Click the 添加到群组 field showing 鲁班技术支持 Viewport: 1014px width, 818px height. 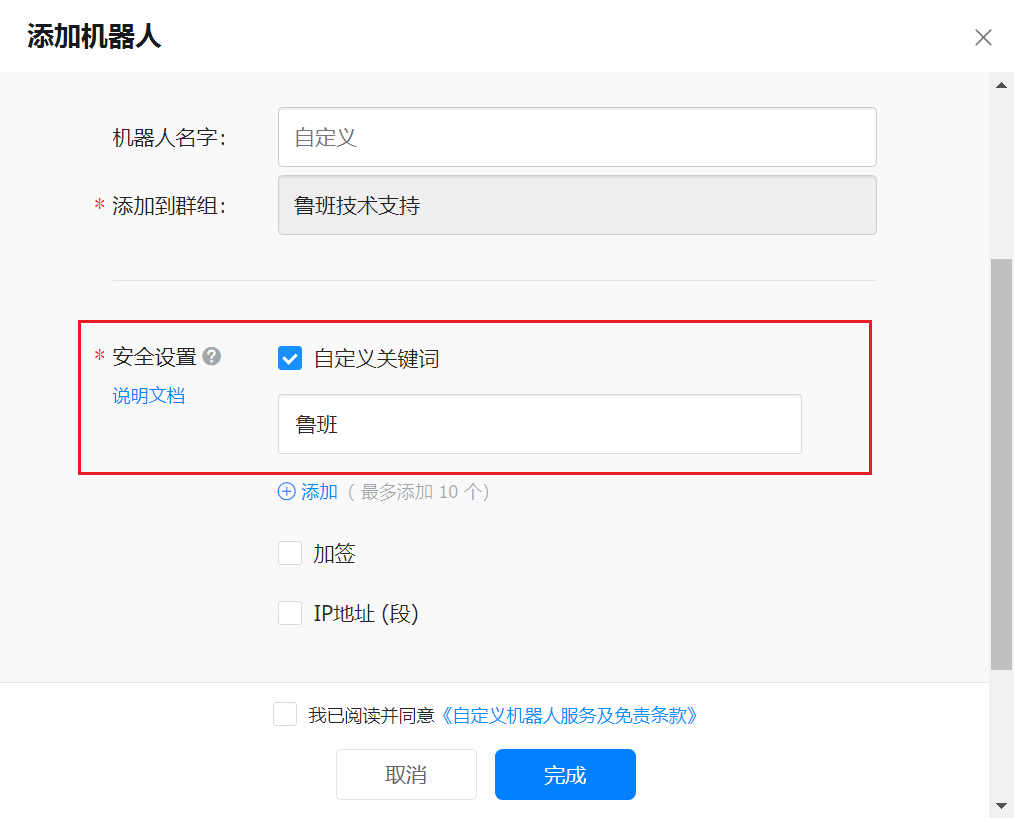tap(577, 205)
